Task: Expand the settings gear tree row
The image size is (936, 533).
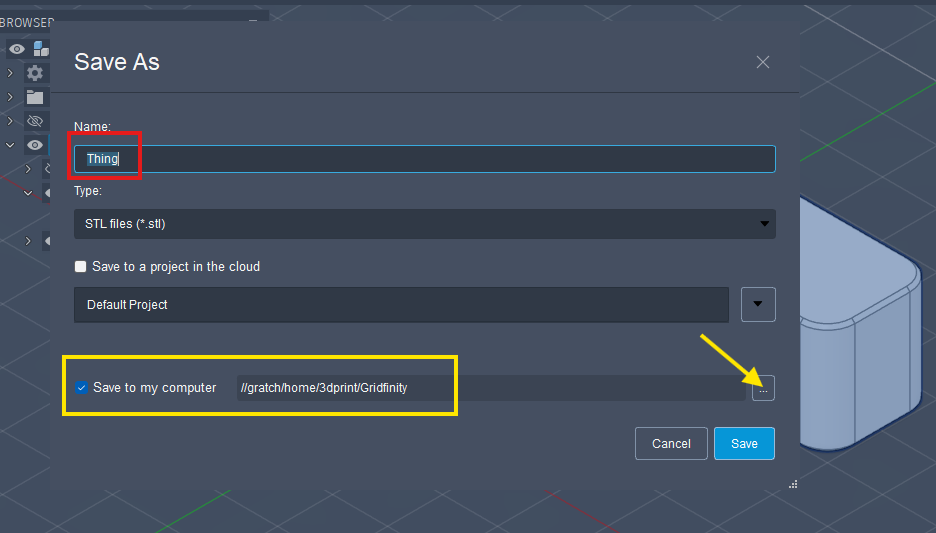Action: pos(10,73)
